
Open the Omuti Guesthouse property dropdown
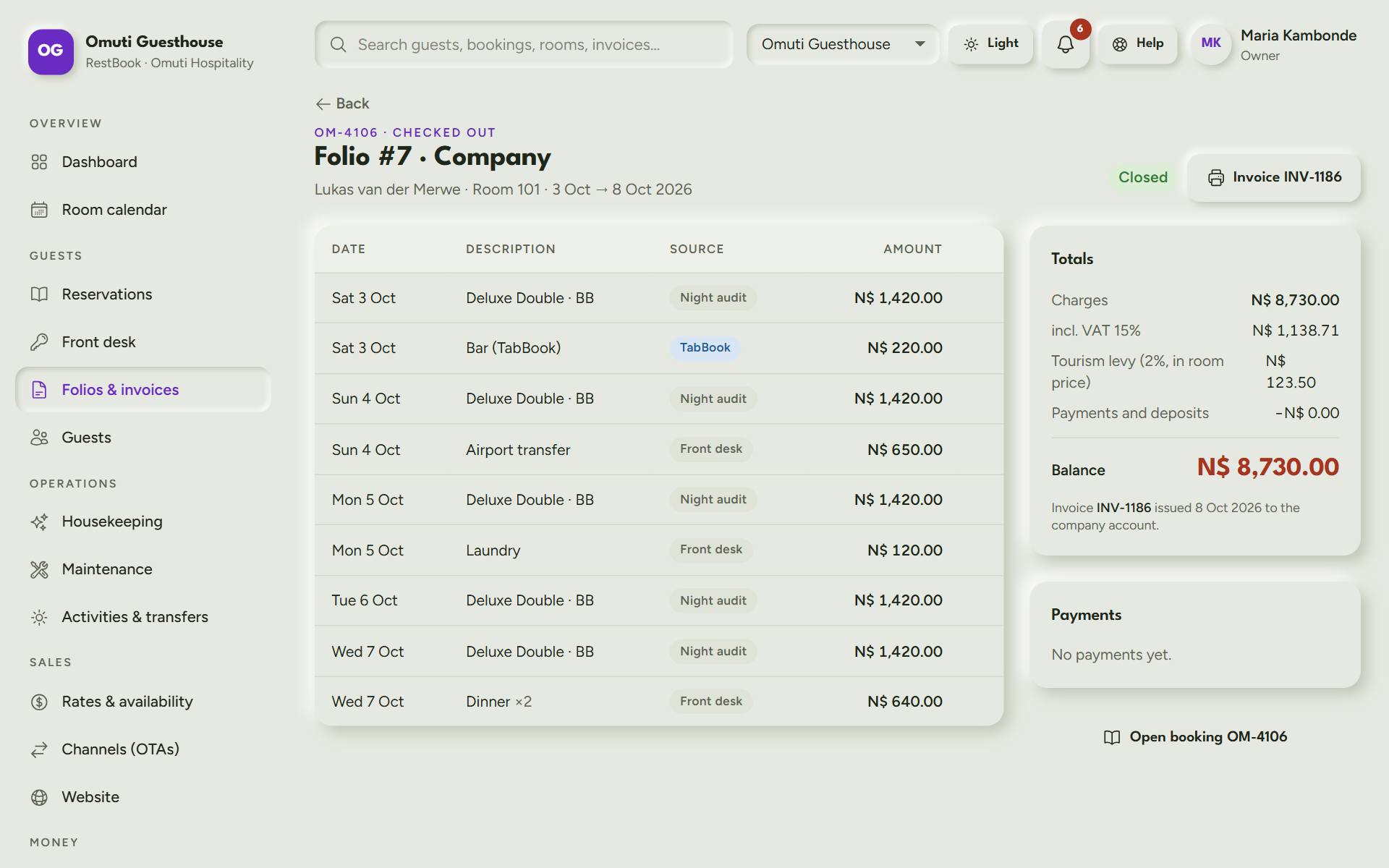click(843, 44)
